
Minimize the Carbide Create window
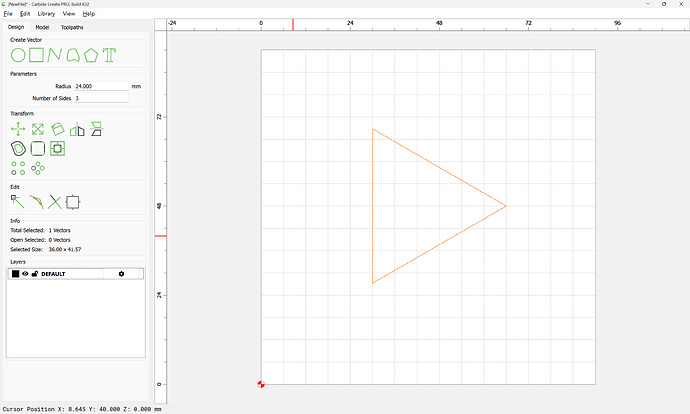648,4
